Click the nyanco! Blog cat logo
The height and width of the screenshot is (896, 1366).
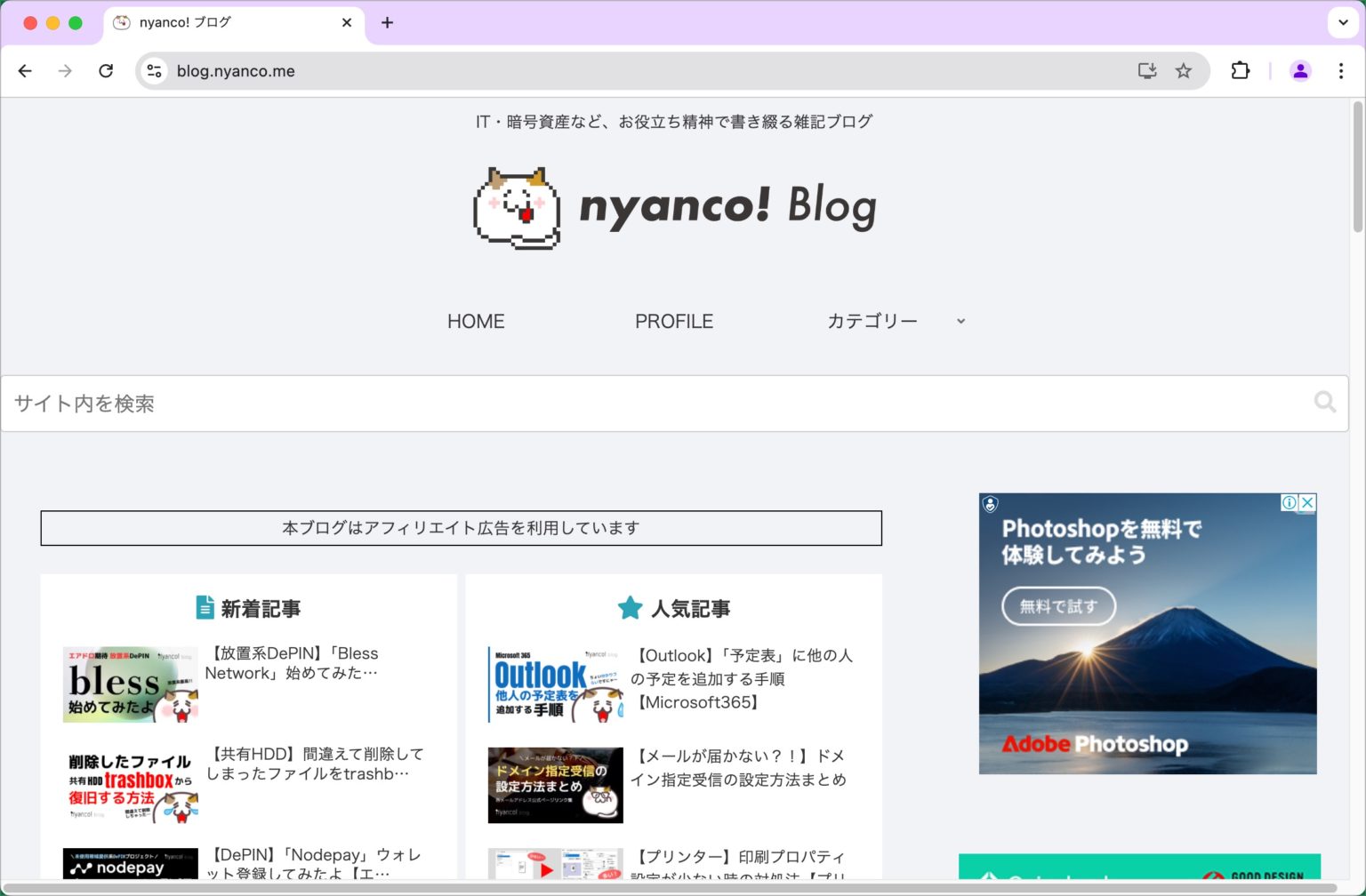click(x=518, y=206)
